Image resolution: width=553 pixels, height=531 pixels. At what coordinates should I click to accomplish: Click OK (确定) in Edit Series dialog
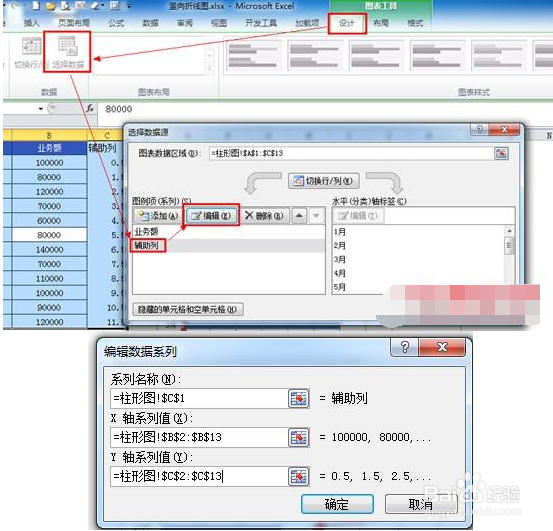(x=337, y=504)
